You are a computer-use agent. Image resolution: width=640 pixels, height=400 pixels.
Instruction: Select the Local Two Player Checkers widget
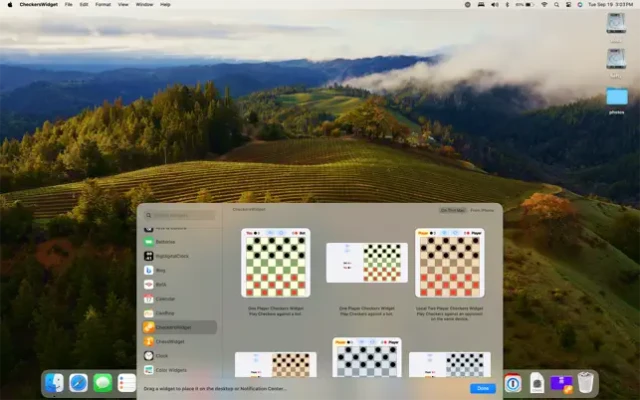(450, 263)
